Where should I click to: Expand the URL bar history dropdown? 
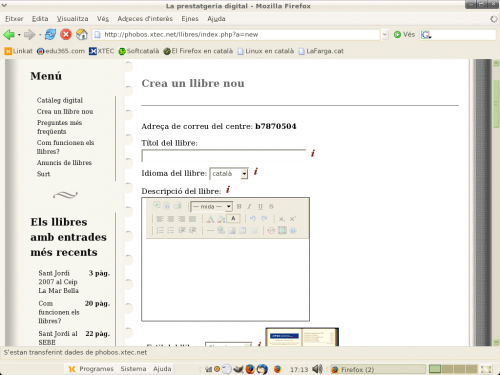click(x=385, y=34)
